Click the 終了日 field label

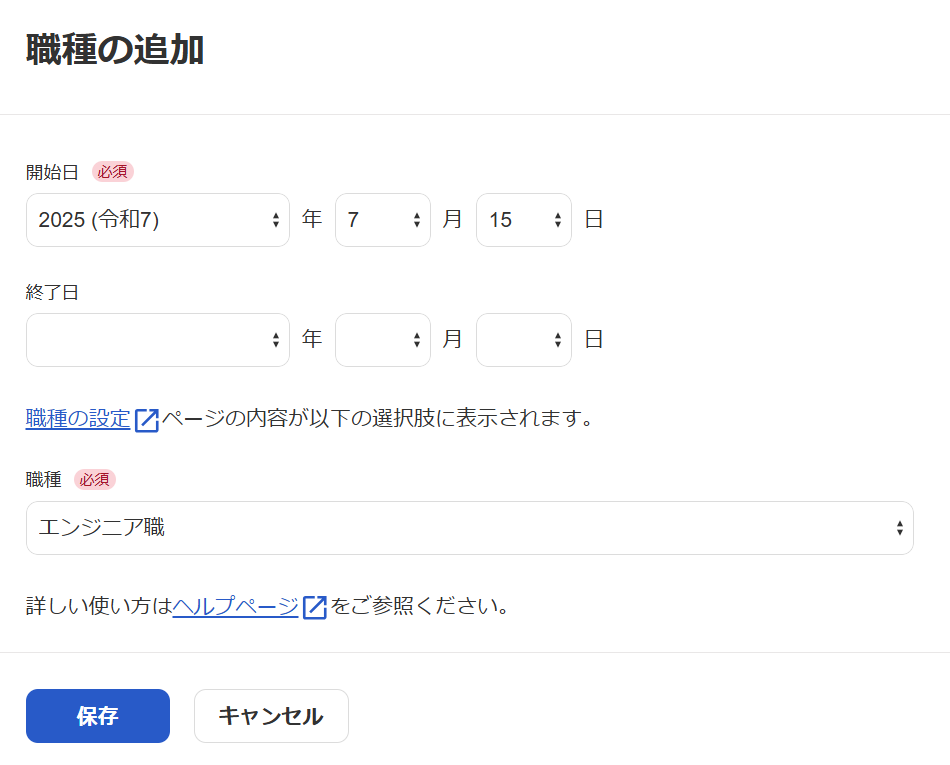(x=52, y=293)
